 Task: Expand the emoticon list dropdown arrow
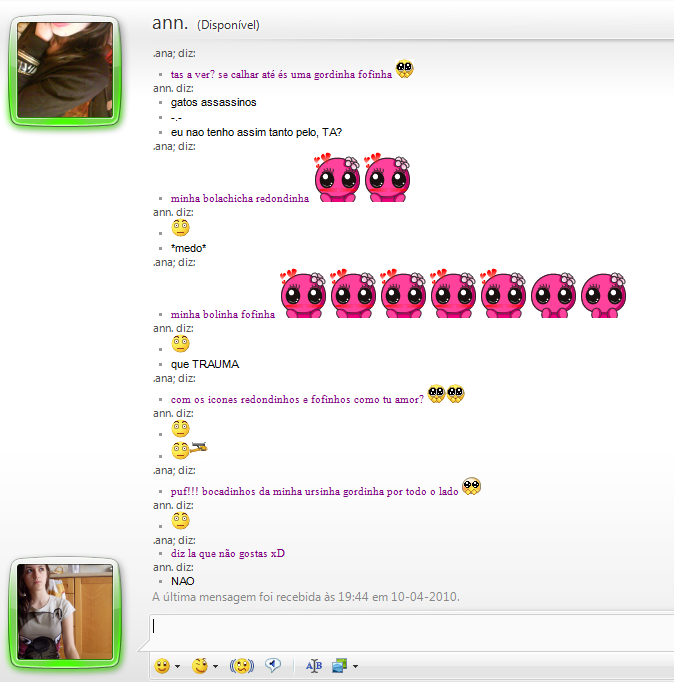(x=177, y=667)
